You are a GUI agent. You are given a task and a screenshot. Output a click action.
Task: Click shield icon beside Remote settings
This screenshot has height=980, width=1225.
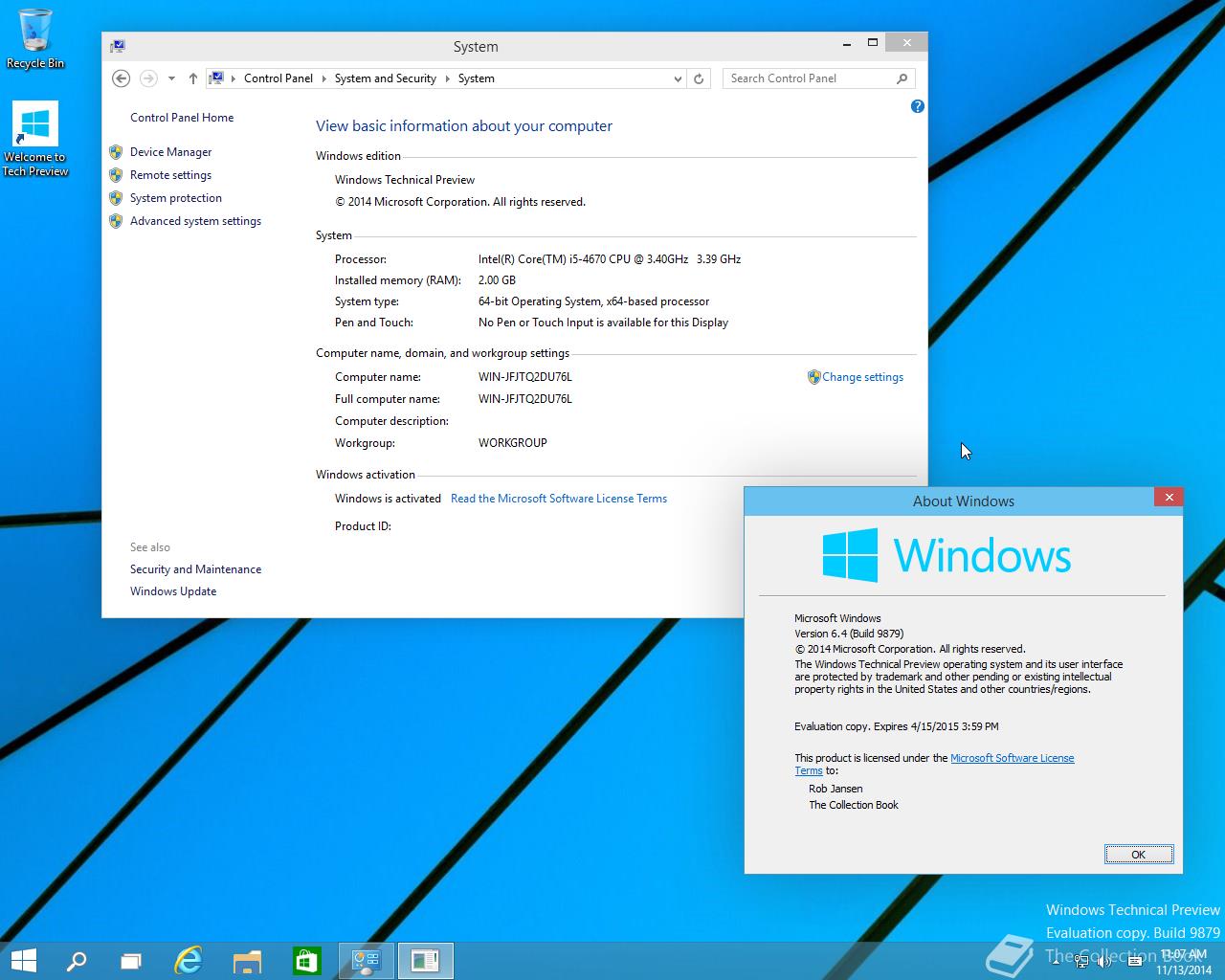116,175
